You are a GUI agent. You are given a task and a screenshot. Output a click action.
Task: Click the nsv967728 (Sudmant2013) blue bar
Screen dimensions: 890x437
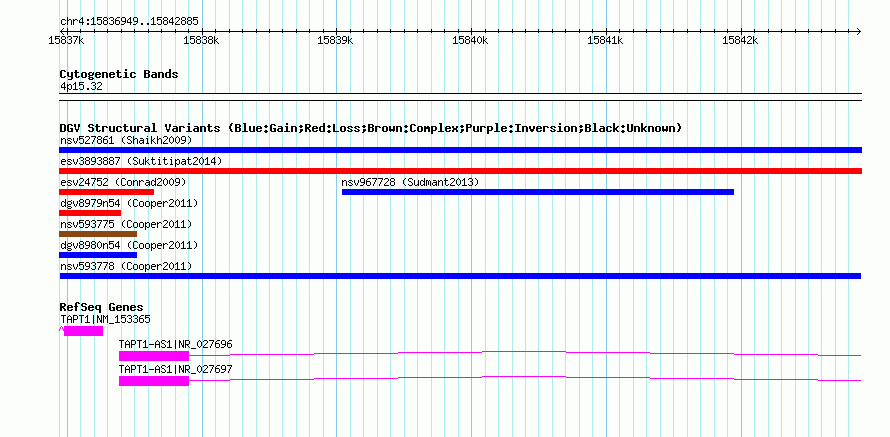point(538,192)
